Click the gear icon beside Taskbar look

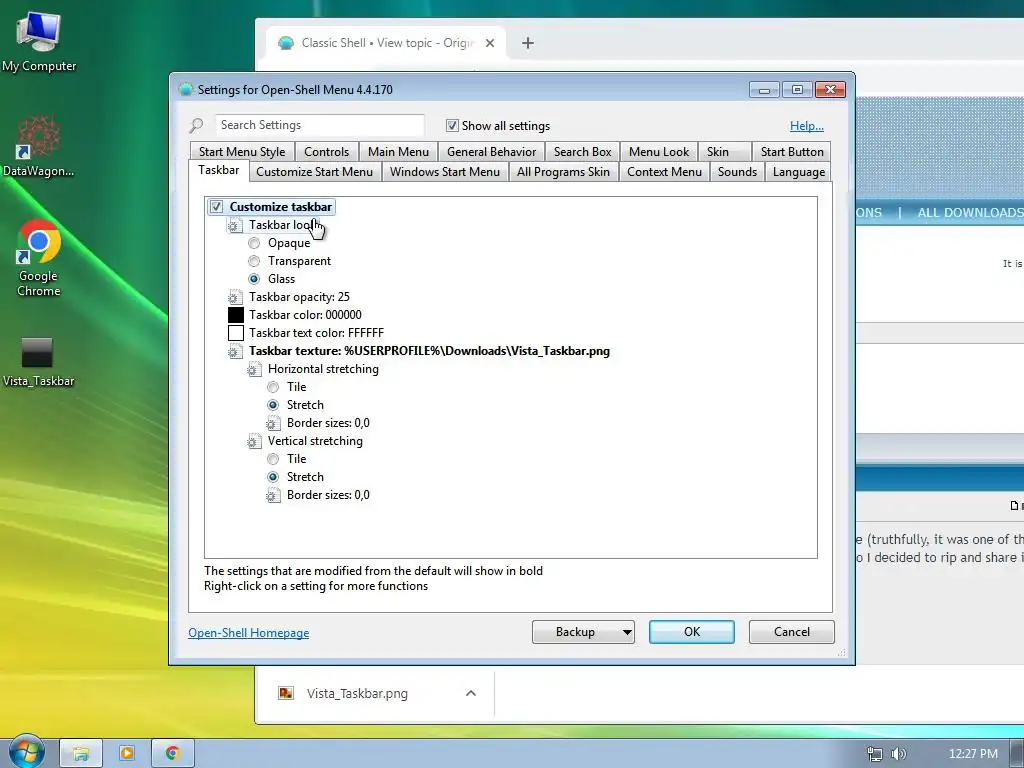[235, 225]
